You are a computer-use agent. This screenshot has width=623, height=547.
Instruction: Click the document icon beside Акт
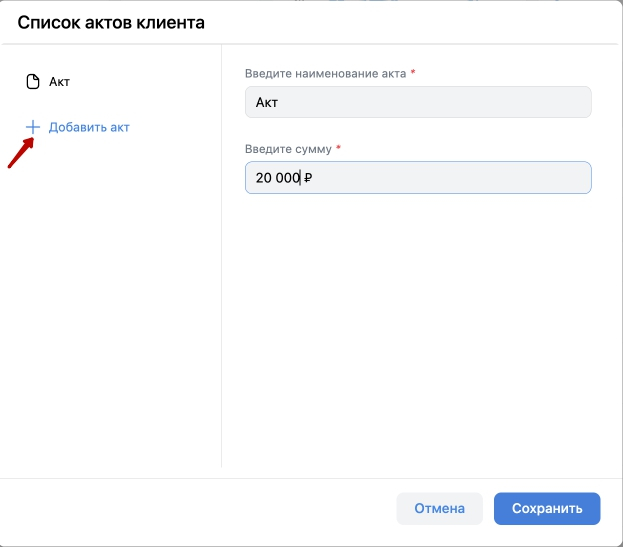pos(32,82)
